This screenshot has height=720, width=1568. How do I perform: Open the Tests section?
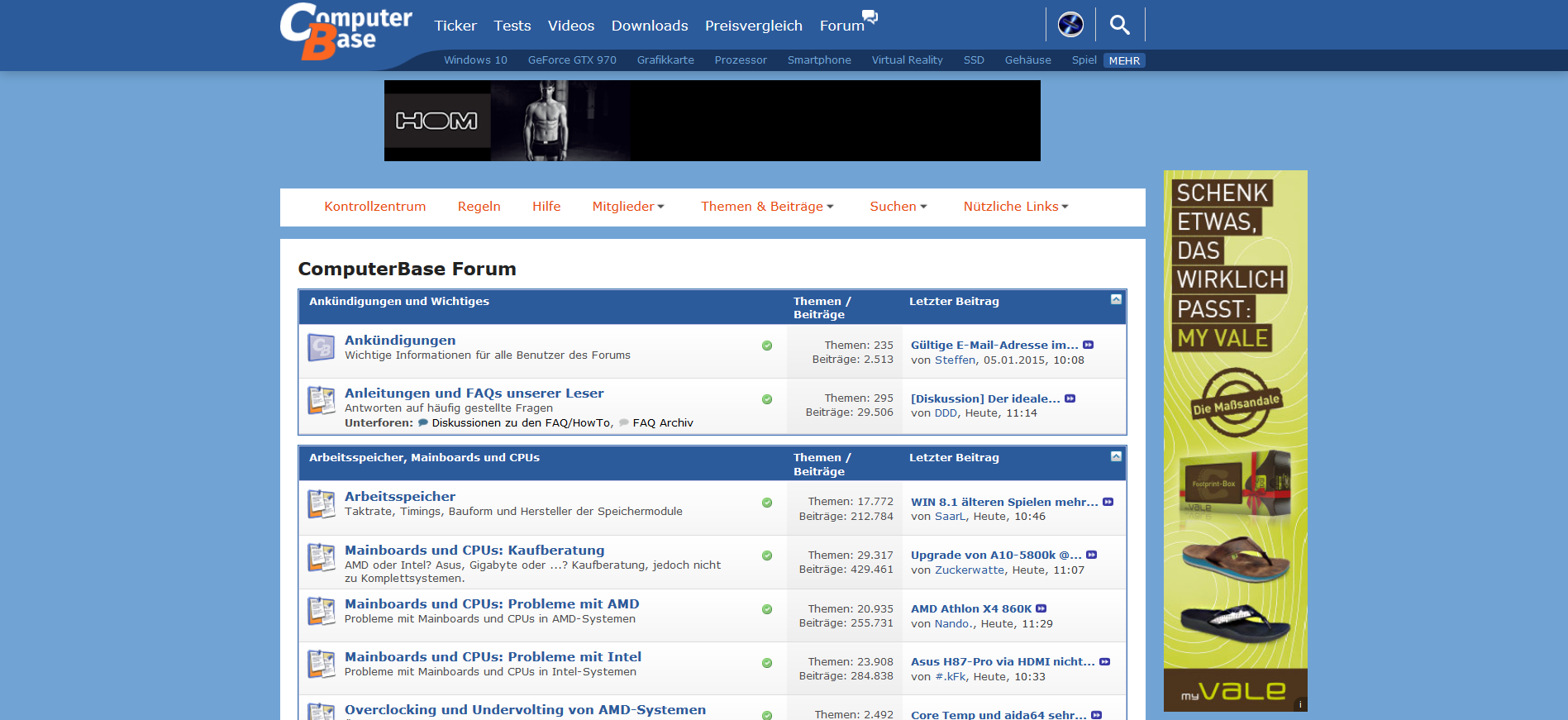512,26
